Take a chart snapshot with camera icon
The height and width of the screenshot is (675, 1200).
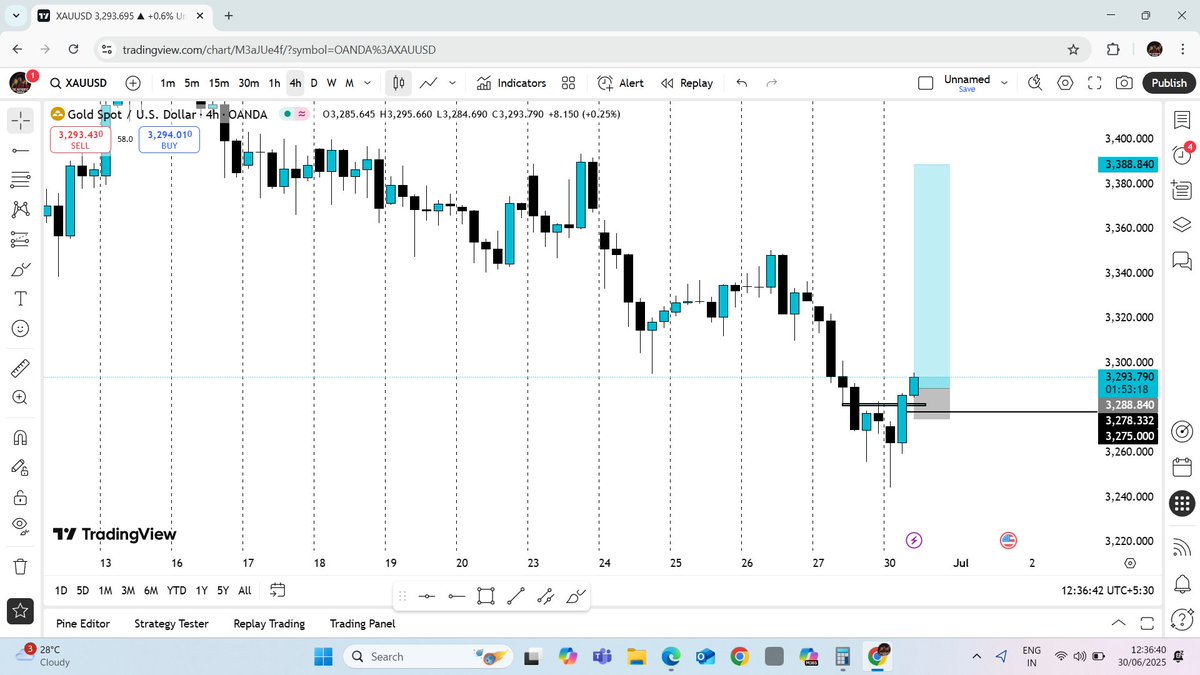1125,83
